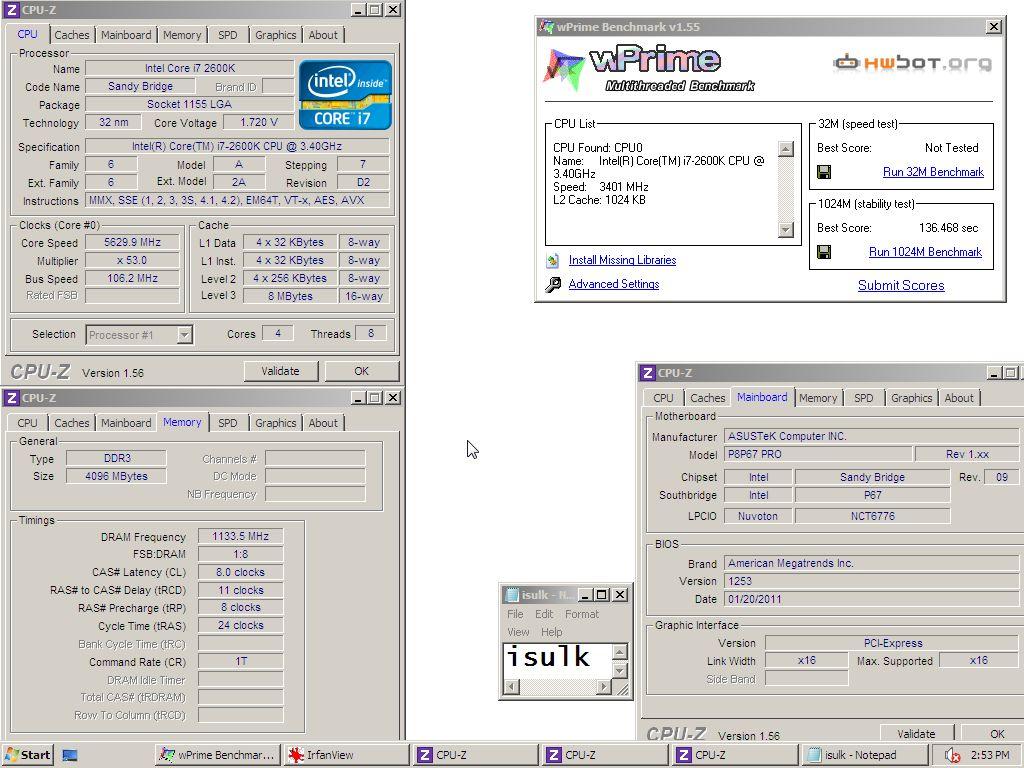
Task: Click the Level 3 cache 8 MBytes value
Action: click(x=290, y=296)
